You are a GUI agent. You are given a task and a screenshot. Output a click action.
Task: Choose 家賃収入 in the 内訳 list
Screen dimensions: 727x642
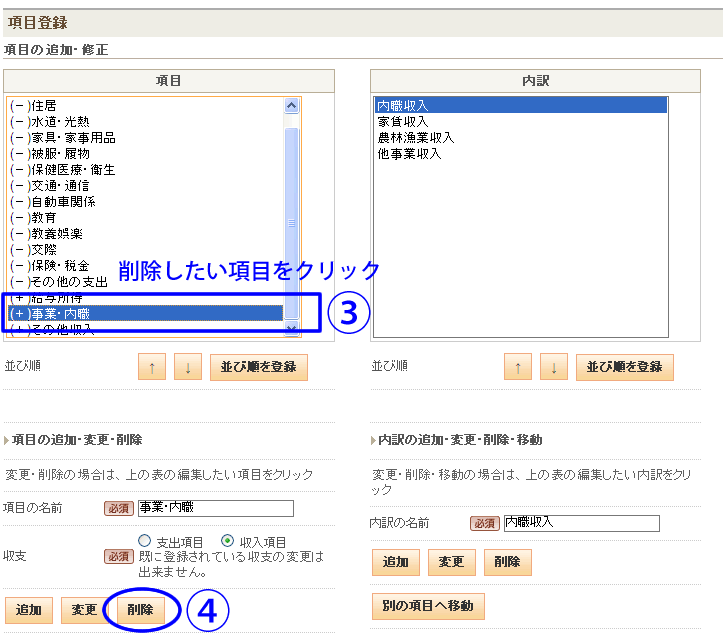(403, 121)
